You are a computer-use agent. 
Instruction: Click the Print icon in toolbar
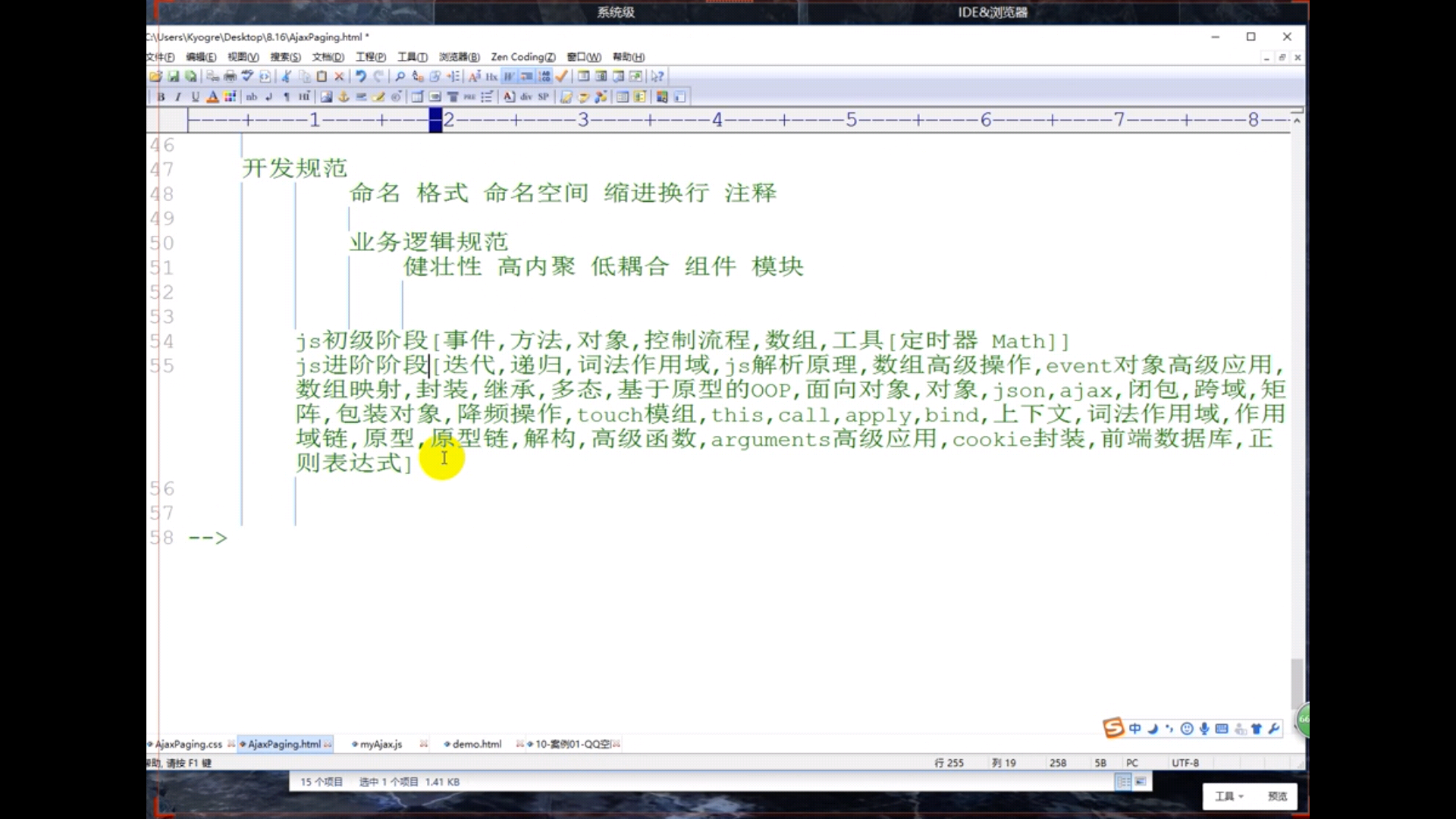pyautogui.click(x=230, y=77)
